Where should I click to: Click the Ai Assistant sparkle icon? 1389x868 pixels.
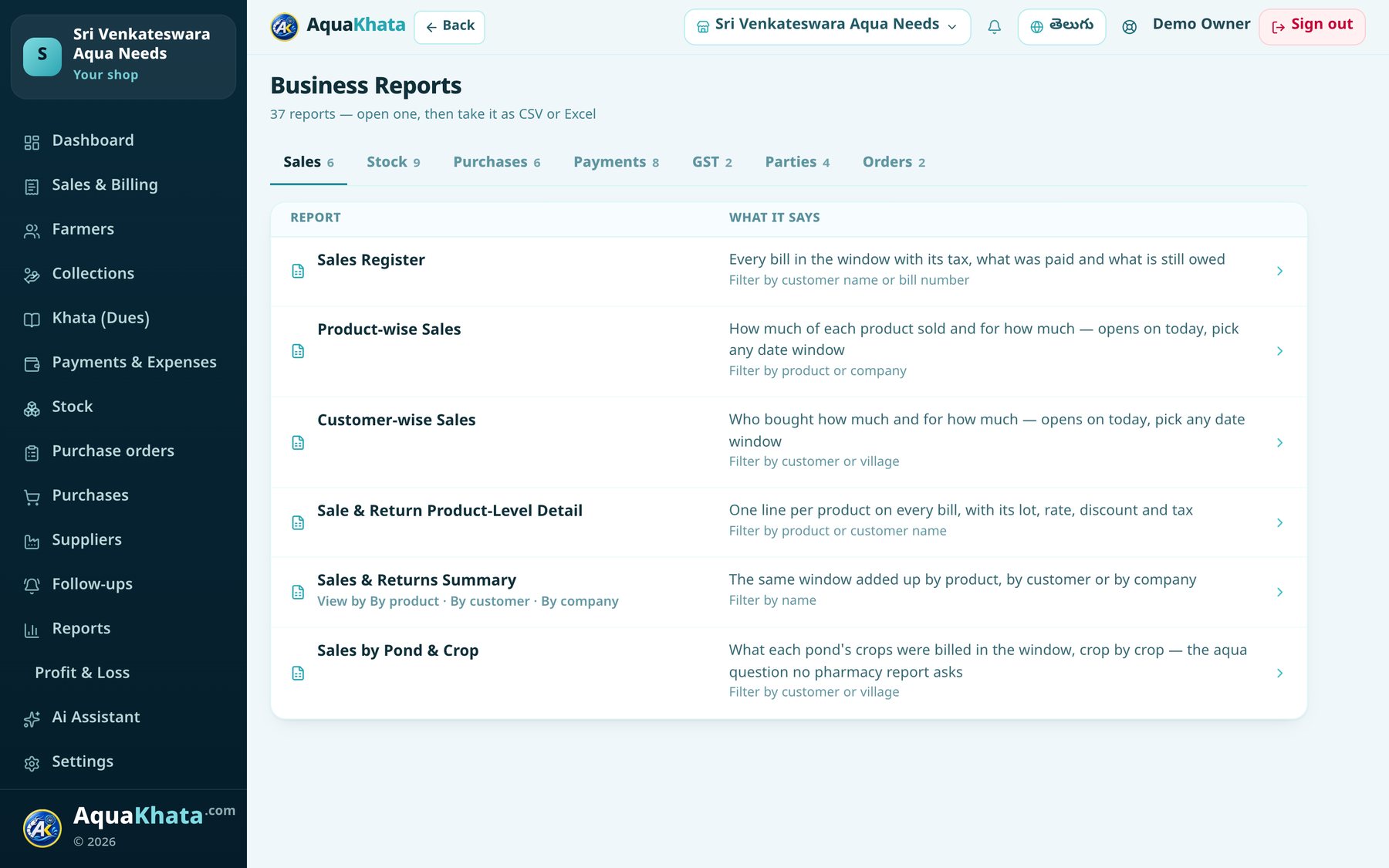32,719
